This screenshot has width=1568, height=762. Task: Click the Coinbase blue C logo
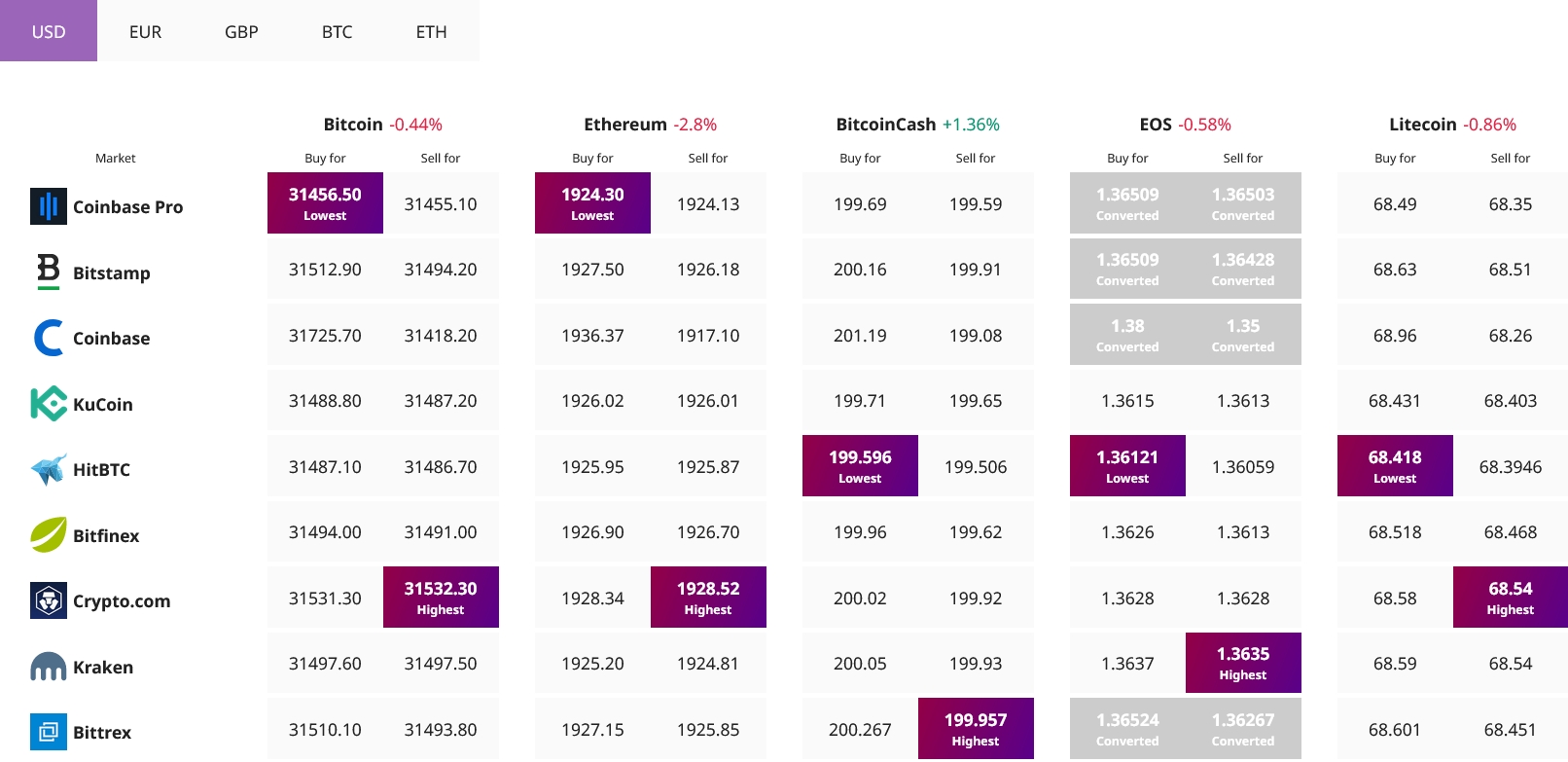tap(48, 338)
